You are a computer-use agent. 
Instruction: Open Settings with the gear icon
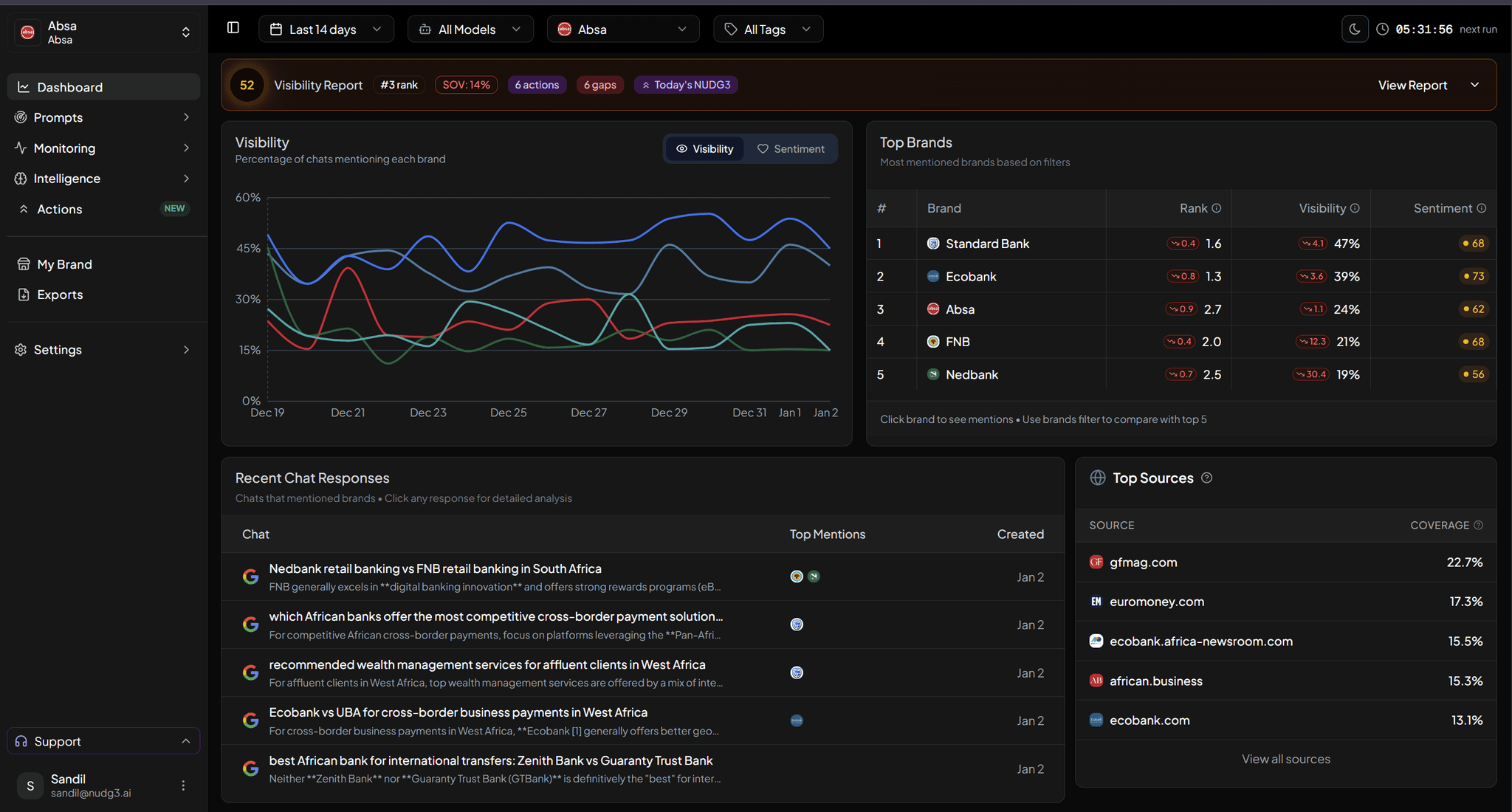pos(21,349)
